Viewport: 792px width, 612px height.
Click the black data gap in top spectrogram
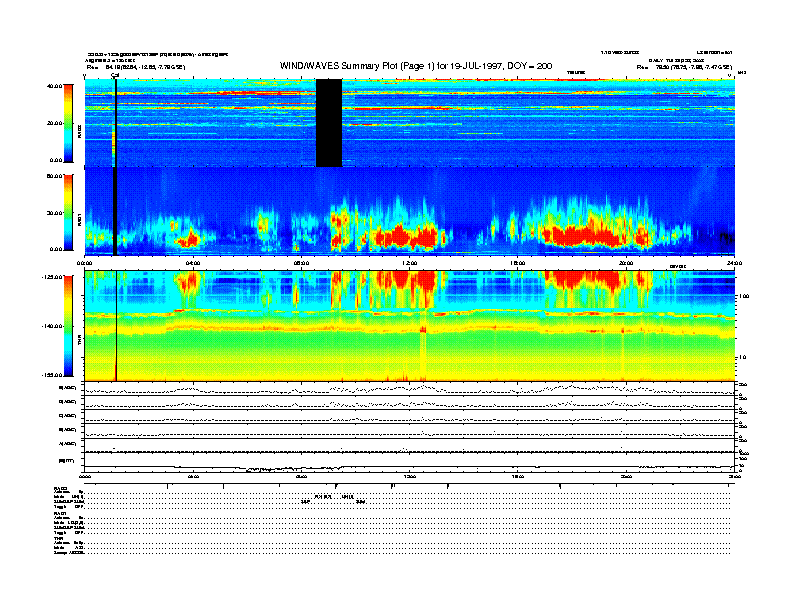[x=329, y=123]
